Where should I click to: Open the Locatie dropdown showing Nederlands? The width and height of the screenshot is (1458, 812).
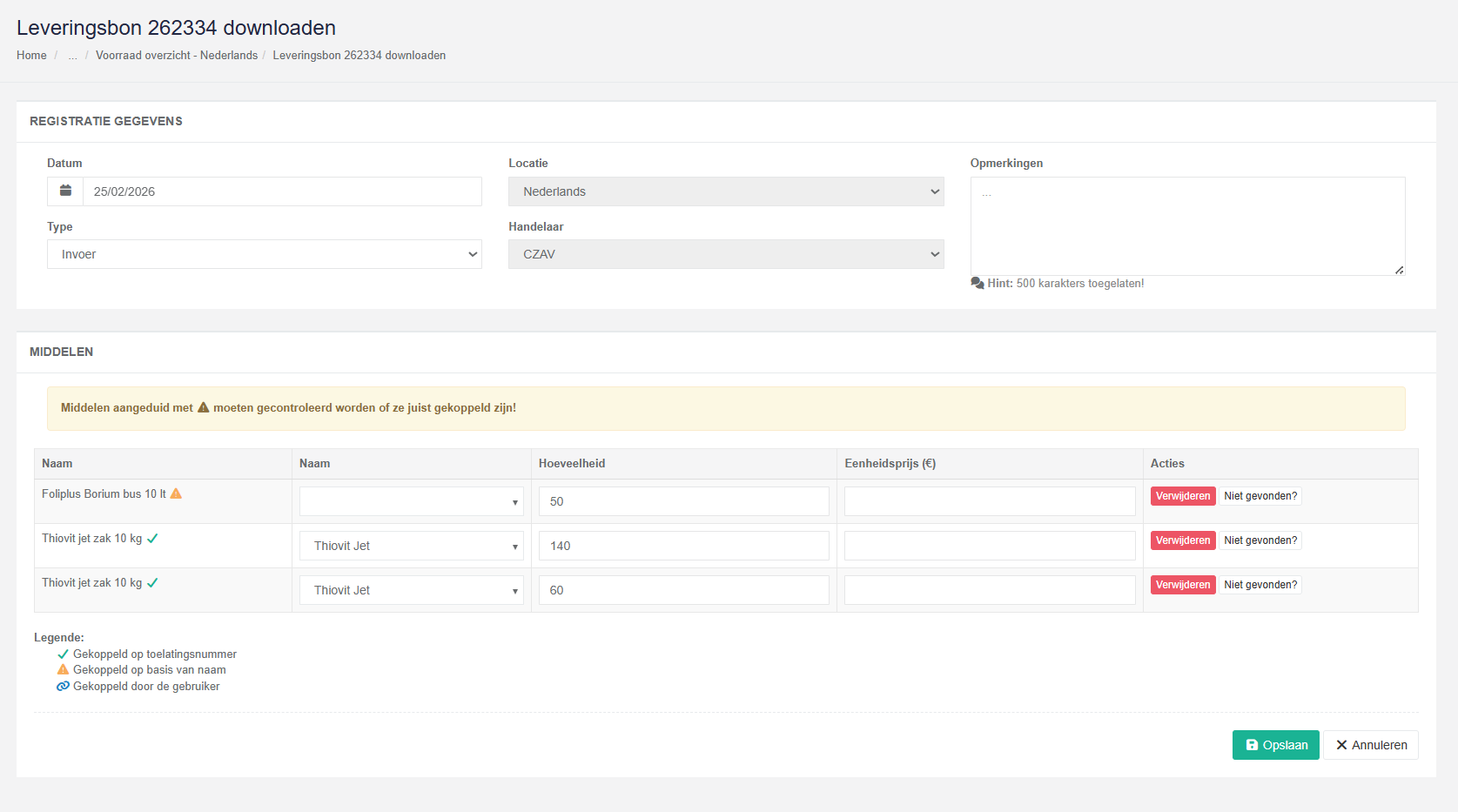tap(726, 191)
